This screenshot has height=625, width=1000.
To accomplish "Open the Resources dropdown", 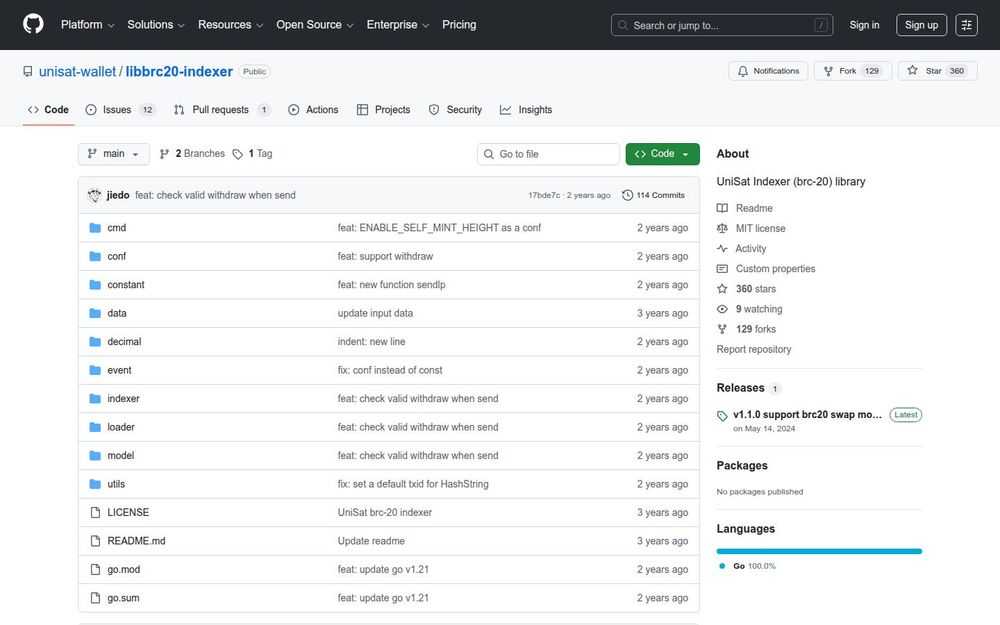I will pos(230,25).
